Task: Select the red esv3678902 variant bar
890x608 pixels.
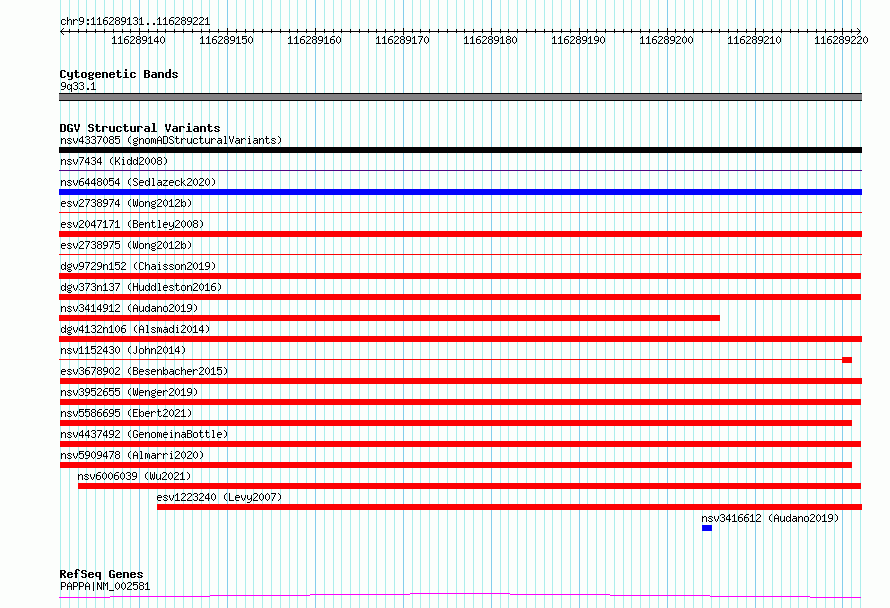Action: pyautogui.click(x=460, y=381)
